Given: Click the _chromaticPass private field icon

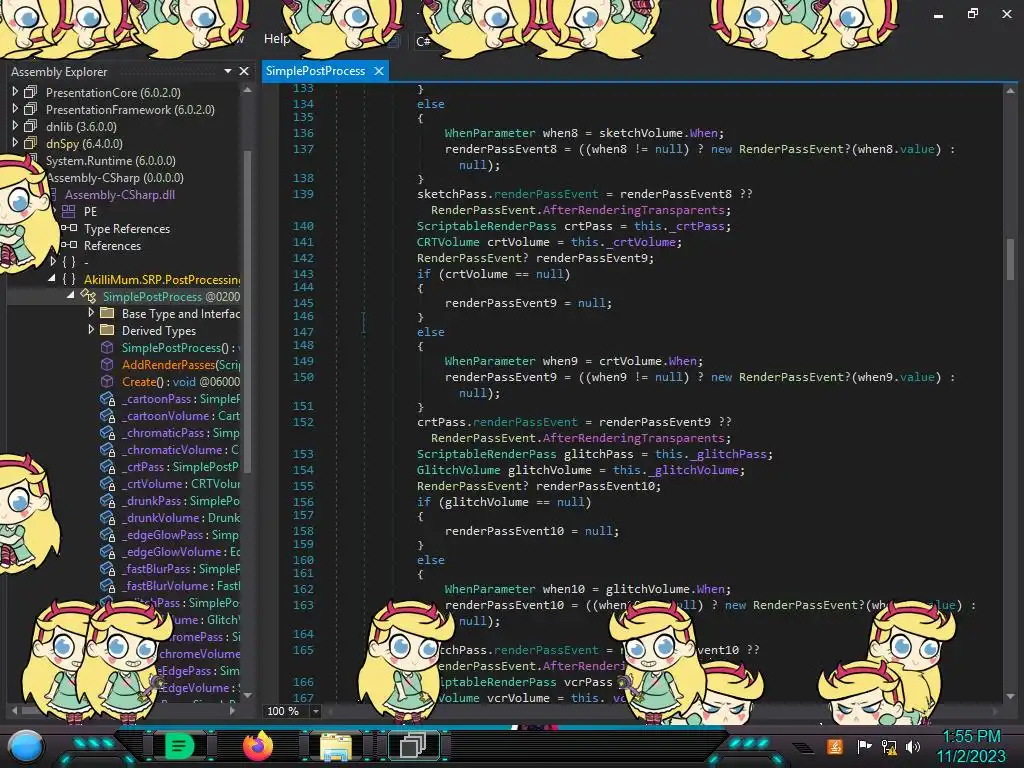Looking at the screenshot, I should point(107,432).
